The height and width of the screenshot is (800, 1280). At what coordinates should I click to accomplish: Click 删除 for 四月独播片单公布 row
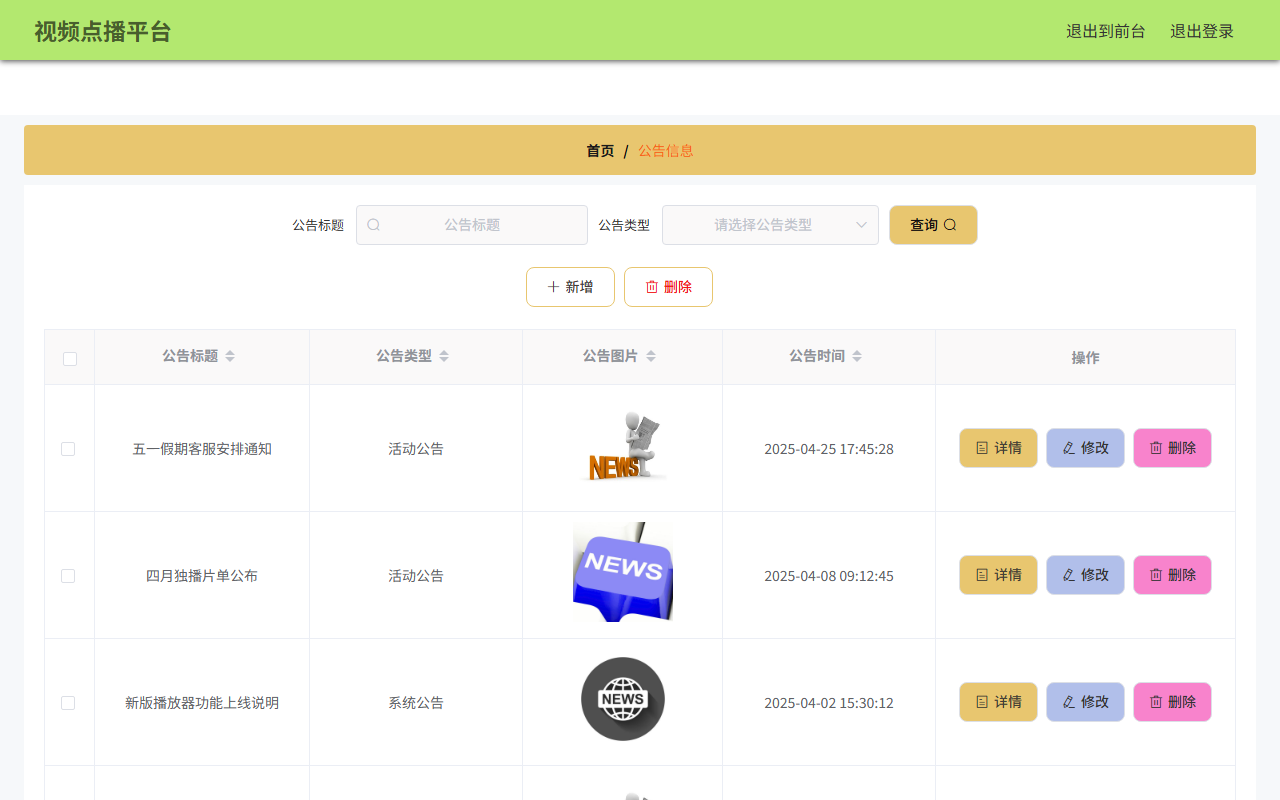[x=1172, y=575]
